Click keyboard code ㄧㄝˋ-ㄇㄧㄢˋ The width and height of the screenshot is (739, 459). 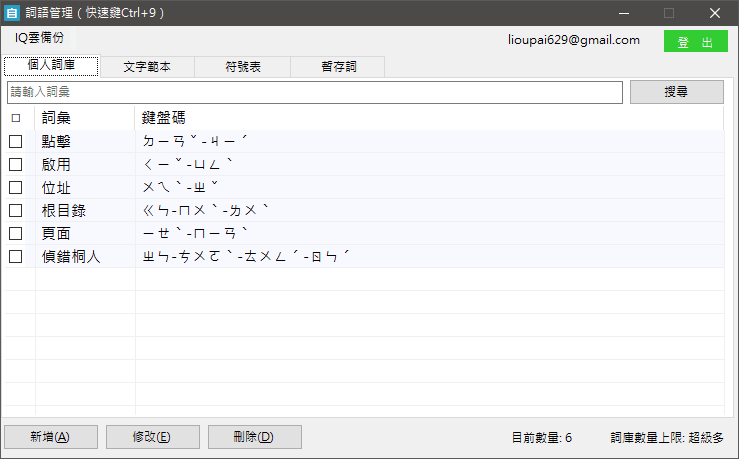click(195, 233)
